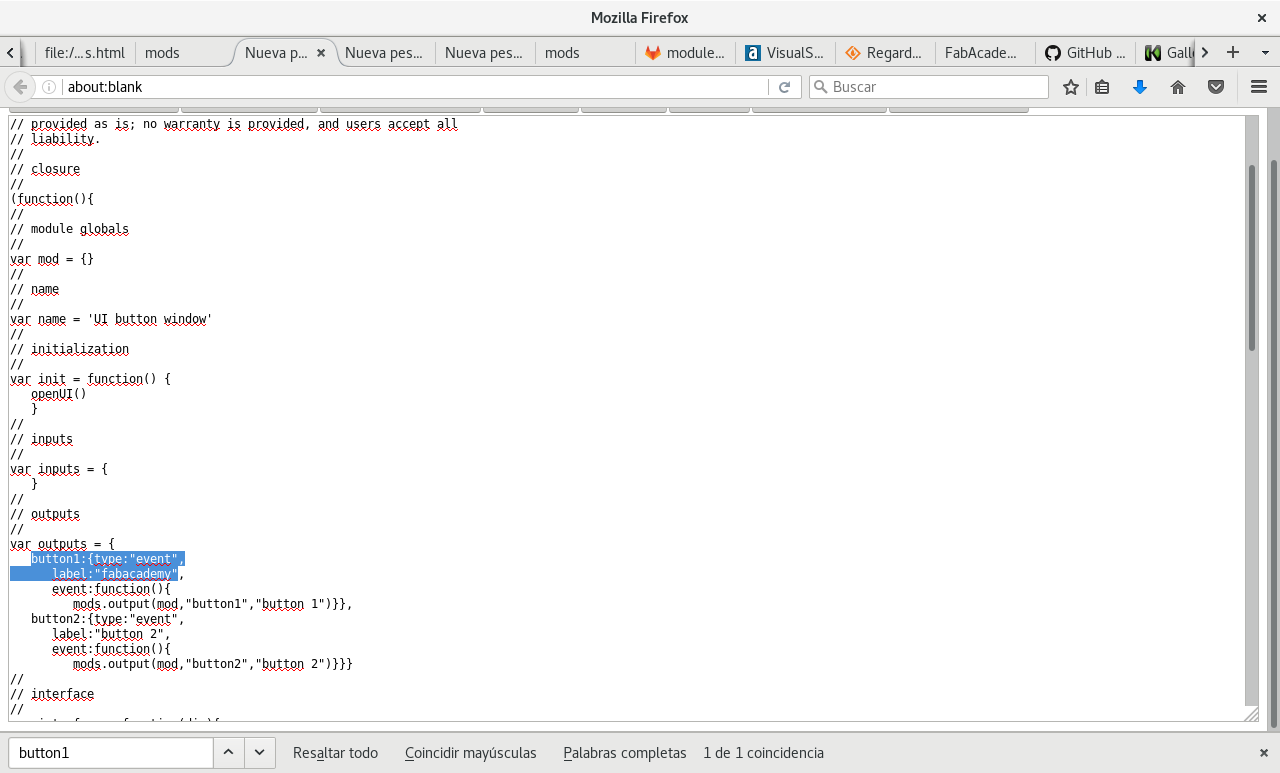This screenshot has width=1280, height=773.
Task: Toggle Coincidir mayúsculas option
Action: [470, 753]
